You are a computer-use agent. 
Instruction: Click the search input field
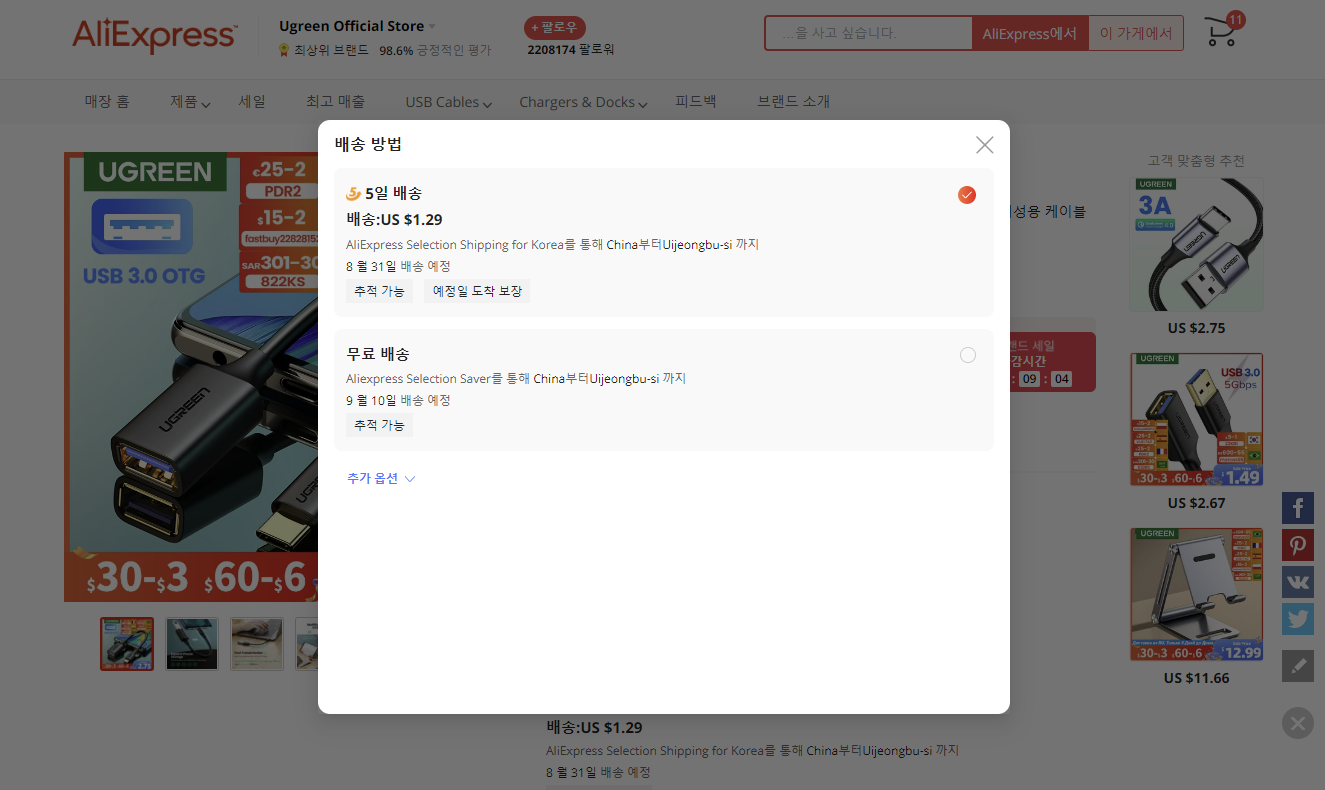pos(868,33)
